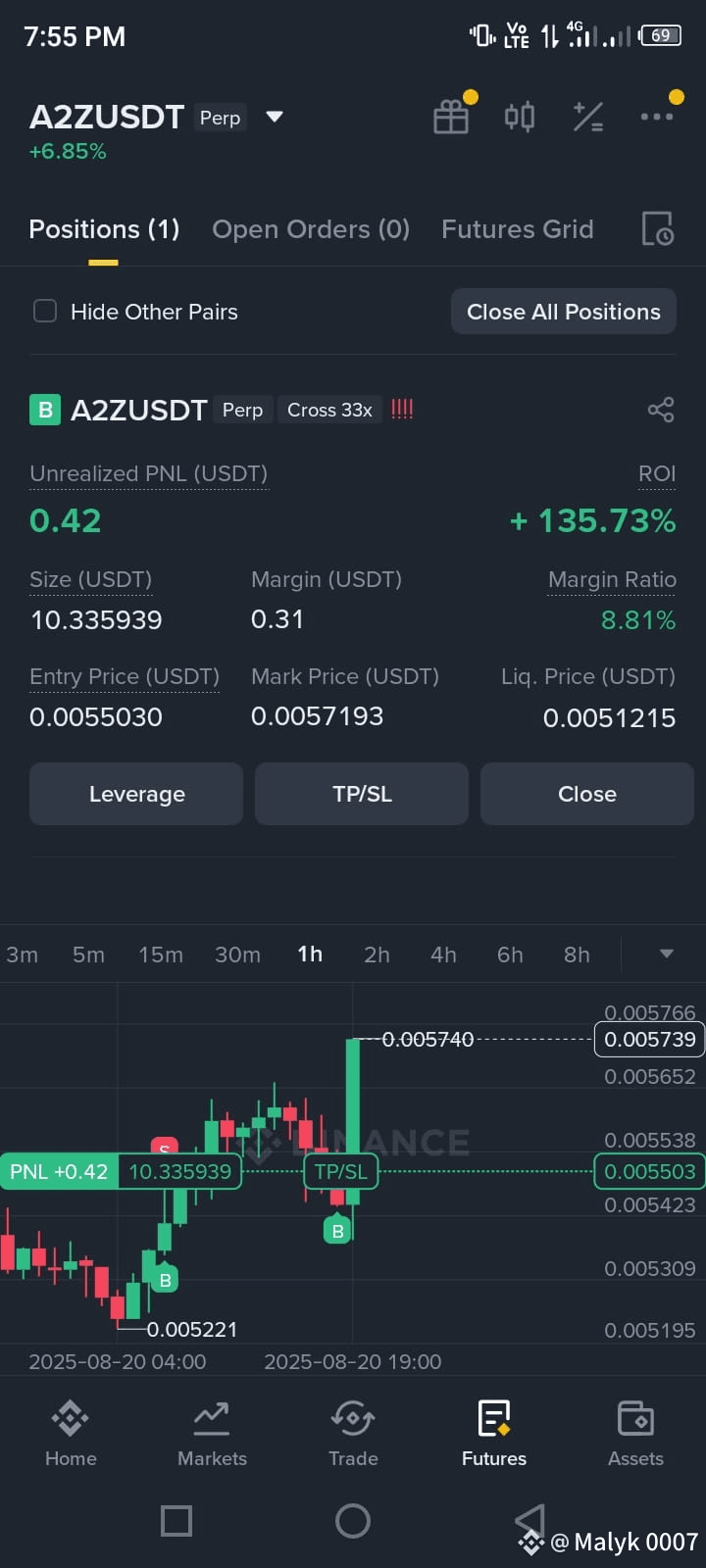Tap the +6.85% price change text

point(68,152)
